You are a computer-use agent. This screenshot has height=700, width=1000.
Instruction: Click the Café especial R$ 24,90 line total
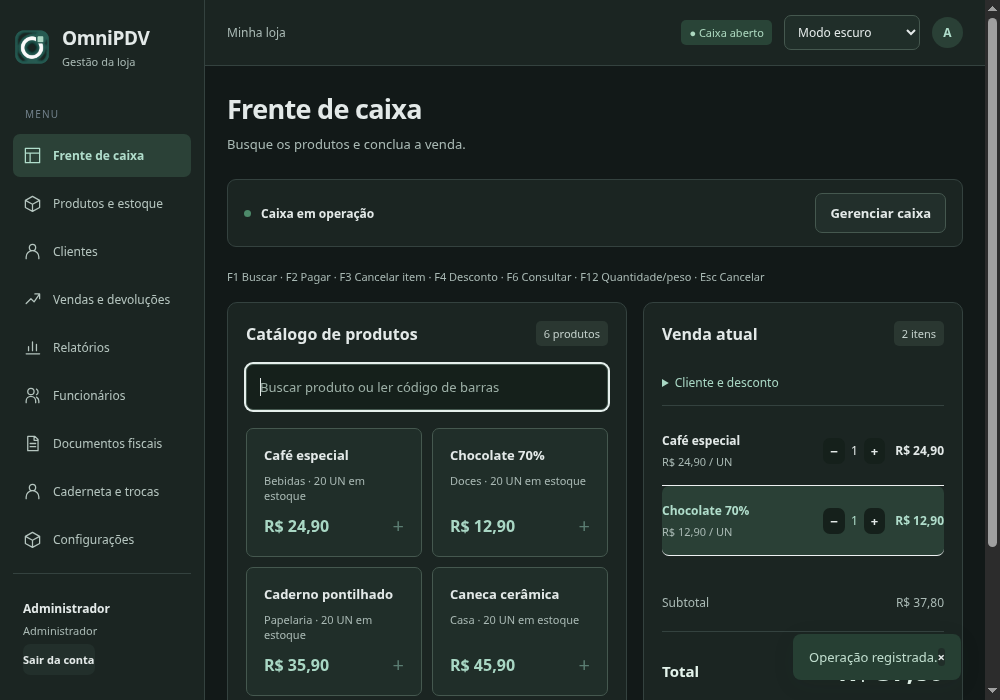[920, 451]
